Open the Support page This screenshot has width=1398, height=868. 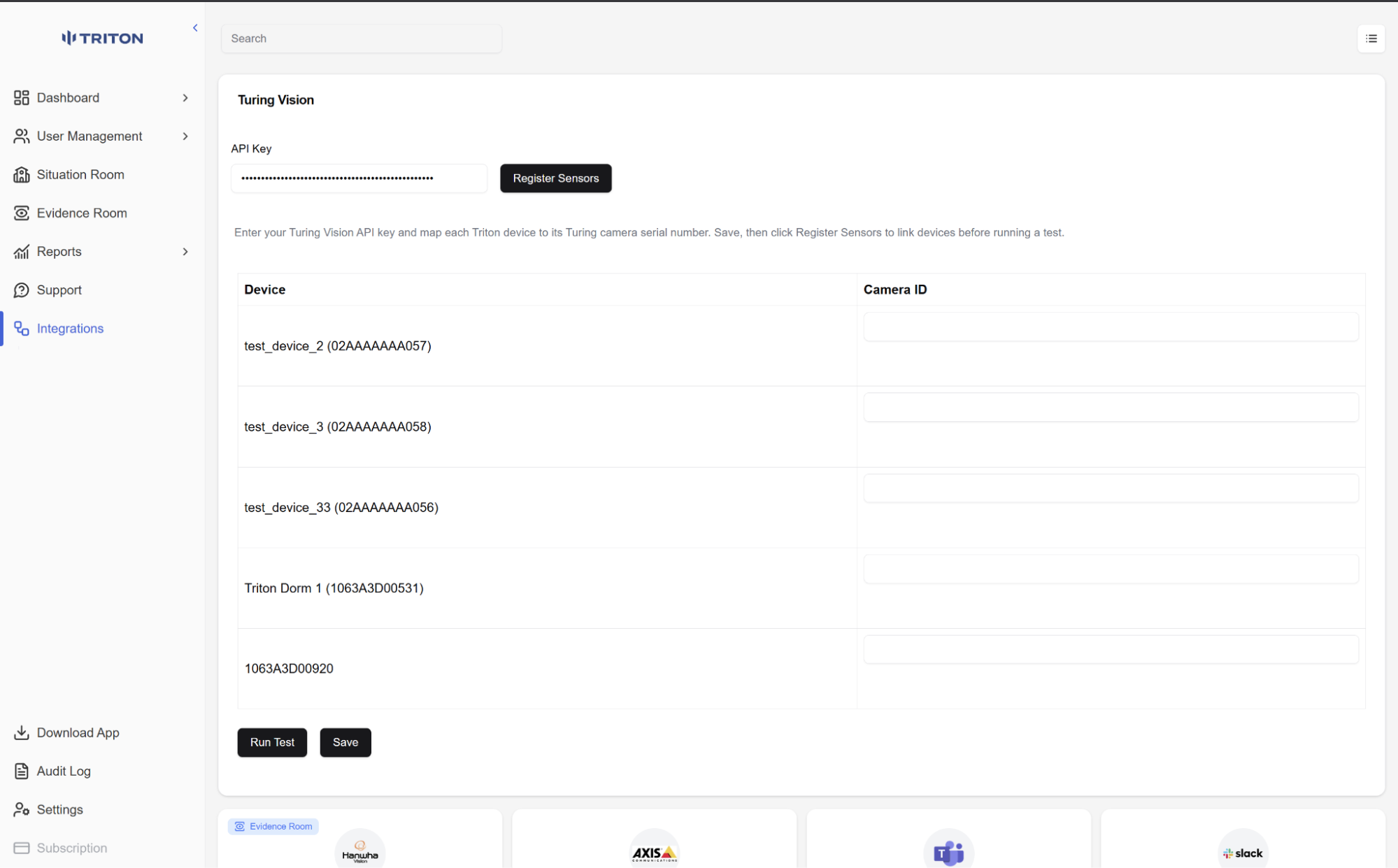tap(59, 290)
